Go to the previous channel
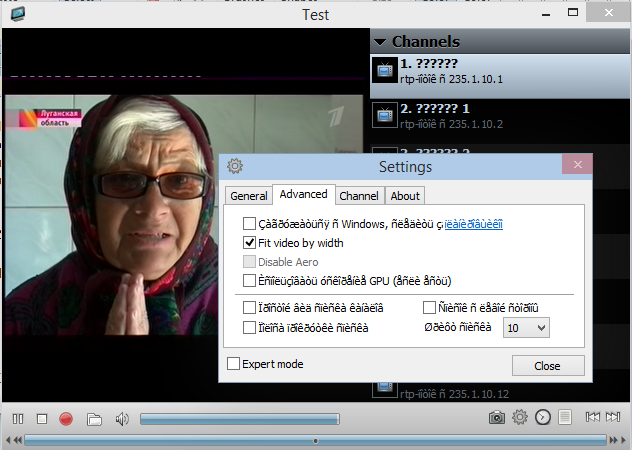 [593, 418]
